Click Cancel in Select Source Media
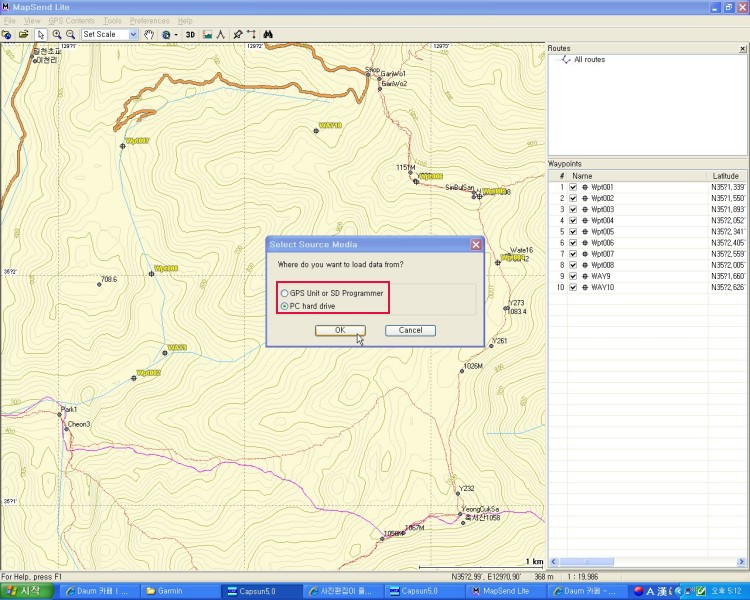 pyautogui.click(x=410, y=330)
